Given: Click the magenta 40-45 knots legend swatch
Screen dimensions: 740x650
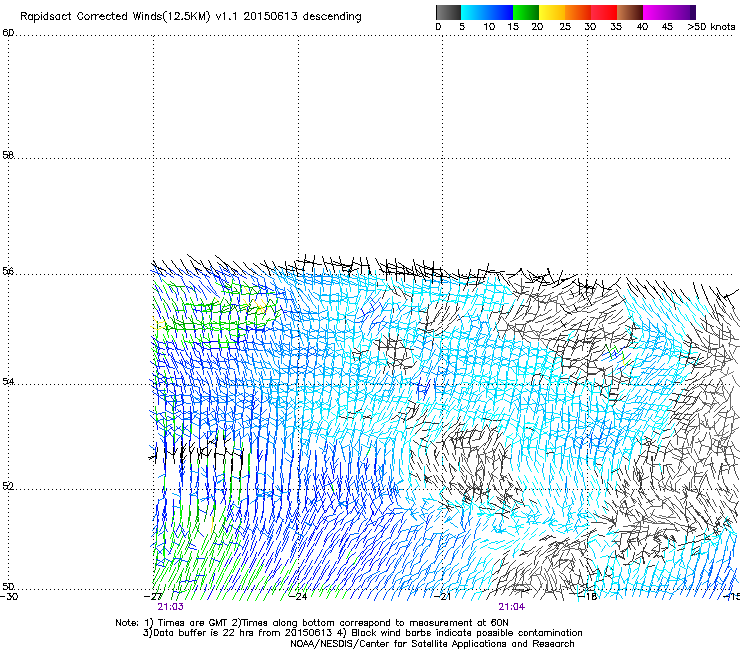Looking at the screenshot, I should (656, 12).
